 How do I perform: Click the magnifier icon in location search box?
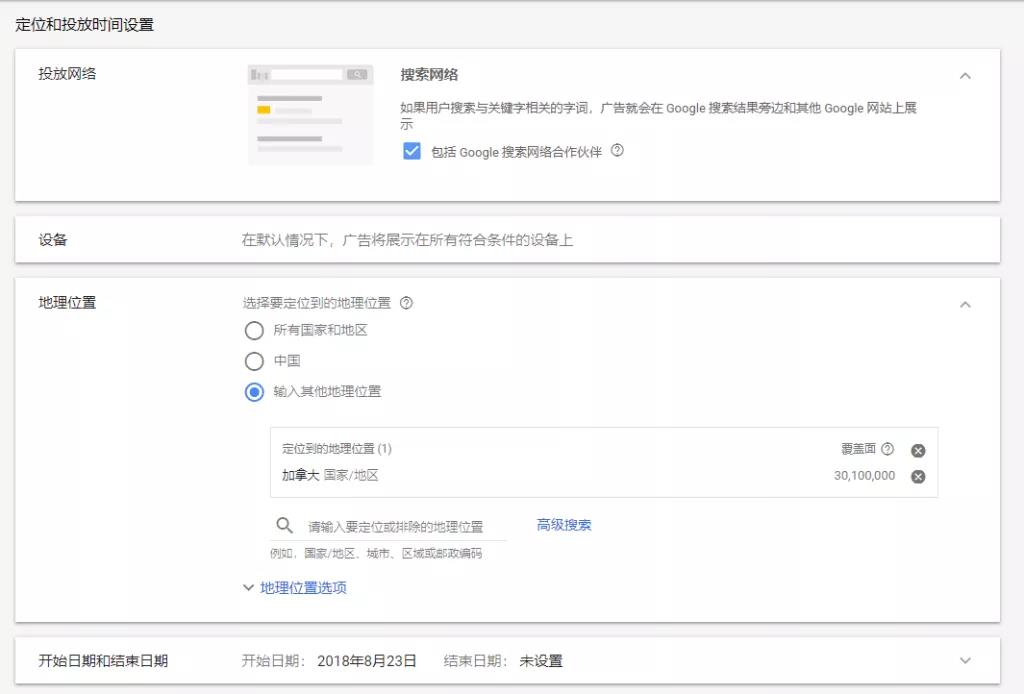coord(284,525)
